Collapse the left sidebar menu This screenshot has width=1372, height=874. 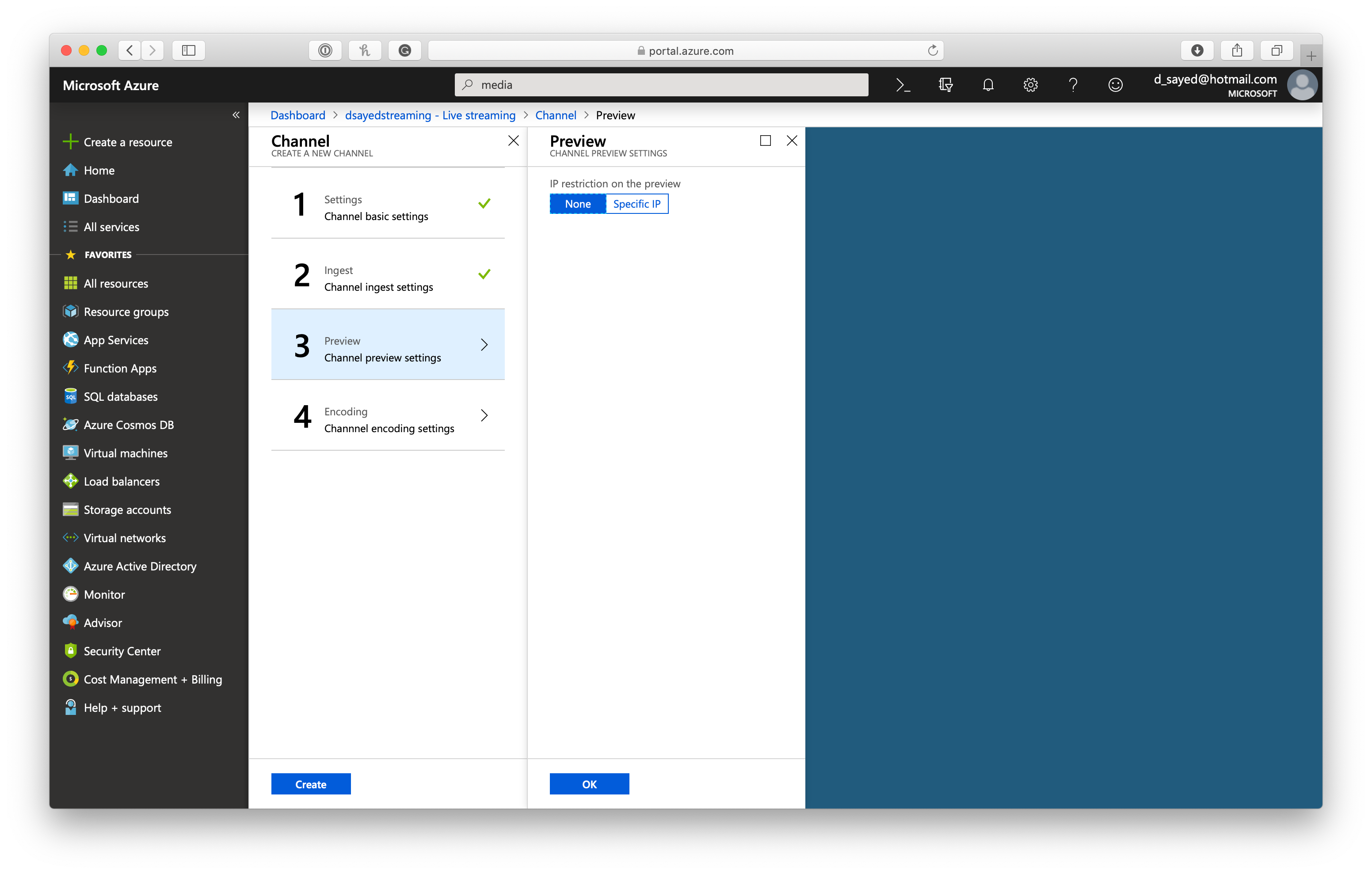[x=236, y=115]
